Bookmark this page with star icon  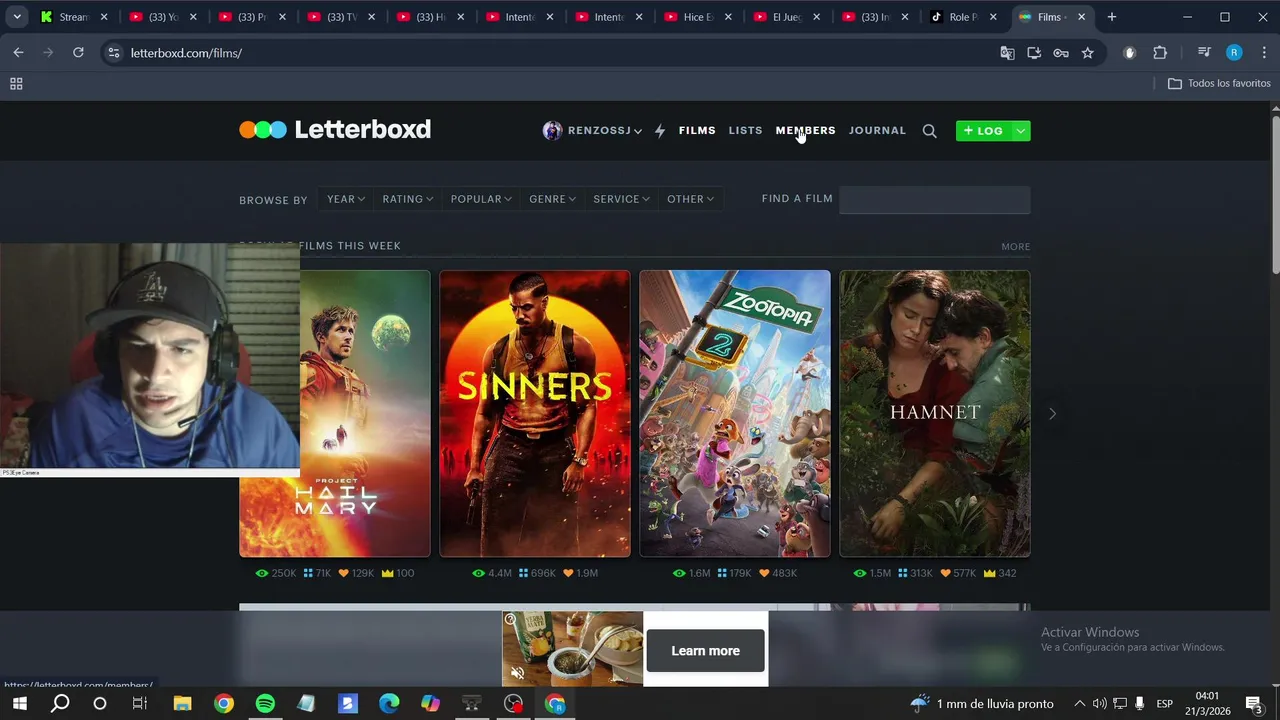pyautogui.click(x=1087, y=53)
